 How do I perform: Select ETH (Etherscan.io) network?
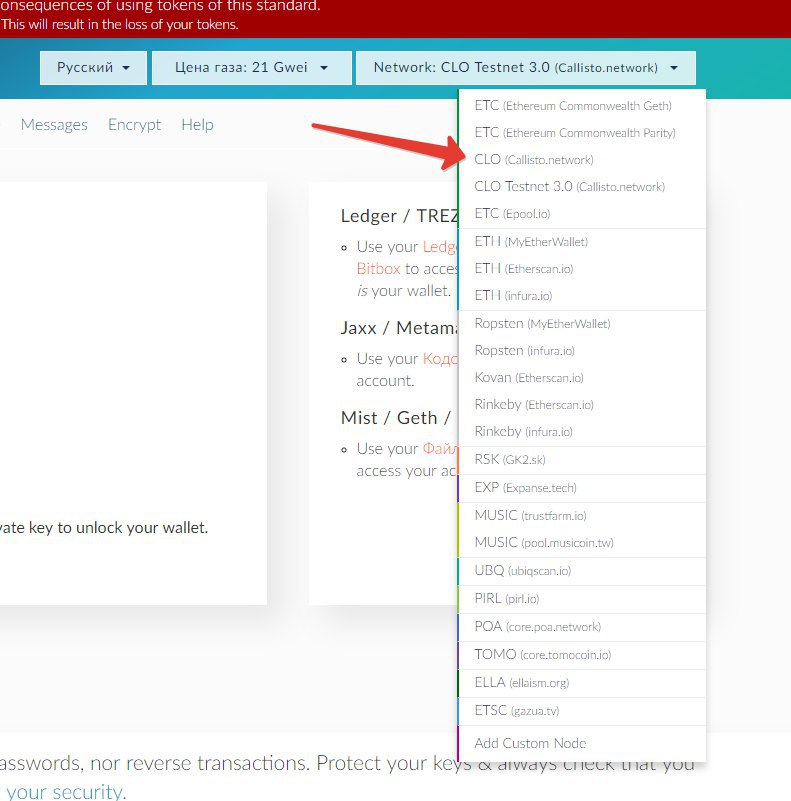click(x=582, y=269)
